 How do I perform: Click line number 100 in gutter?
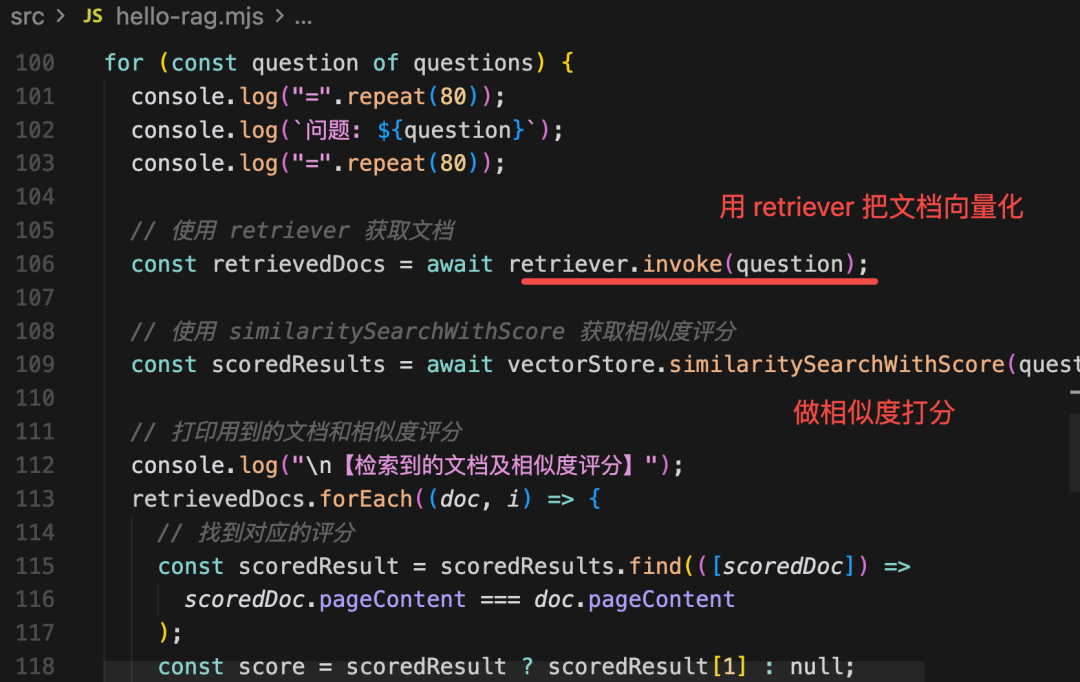tap(35, 63)
